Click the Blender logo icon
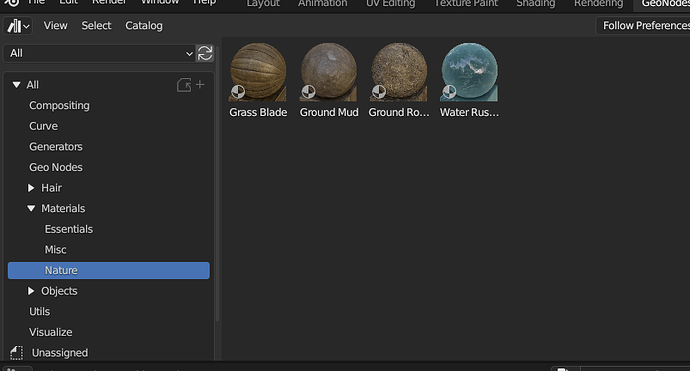690x371 pixels. pos(12,3)
